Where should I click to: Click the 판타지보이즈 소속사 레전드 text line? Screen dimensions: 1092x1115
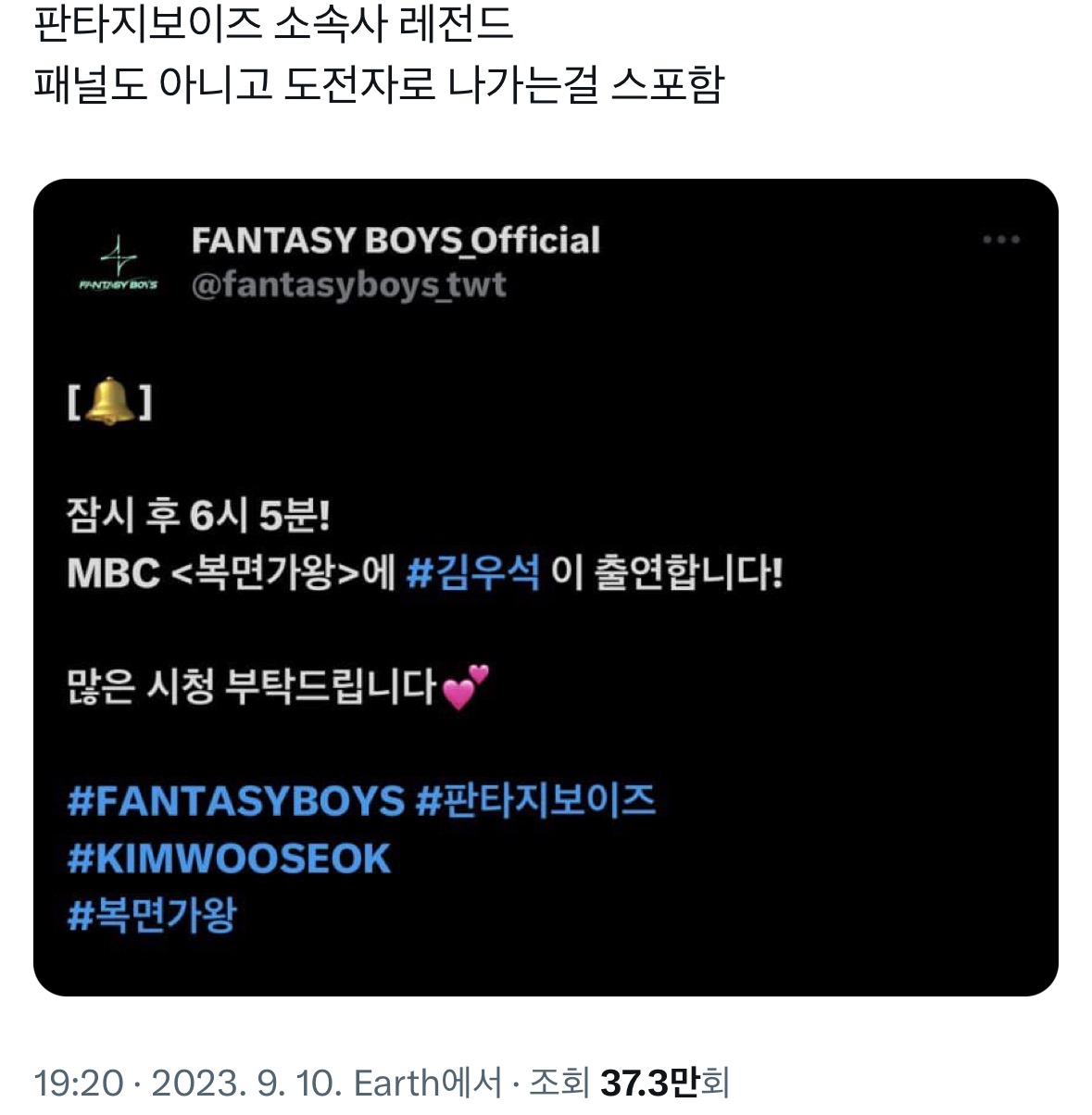[x=273, y=24]
